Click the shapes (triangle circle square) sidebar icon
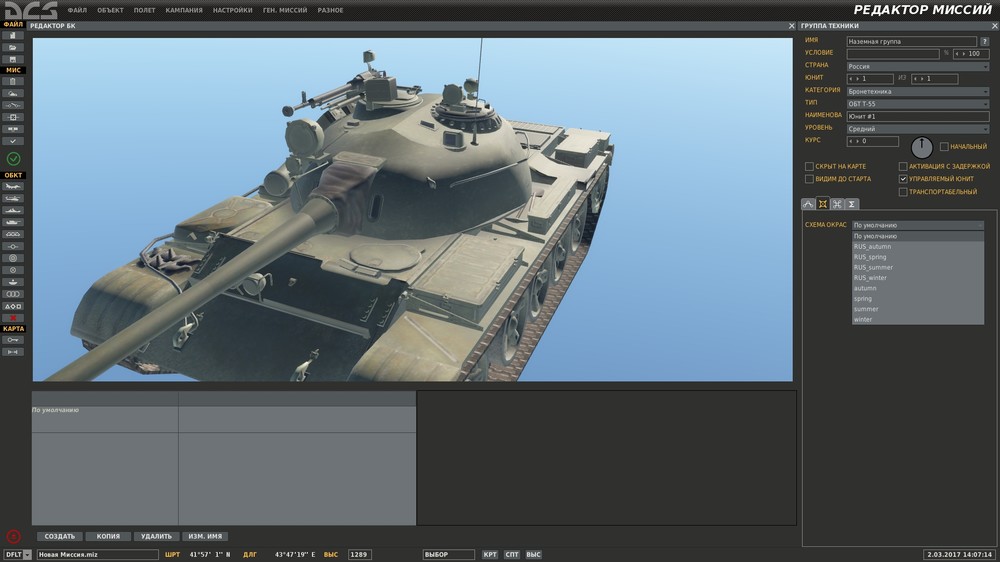The width and height of the screenshot is (1000, 562). pyautogui.click(x=13, y=306)
